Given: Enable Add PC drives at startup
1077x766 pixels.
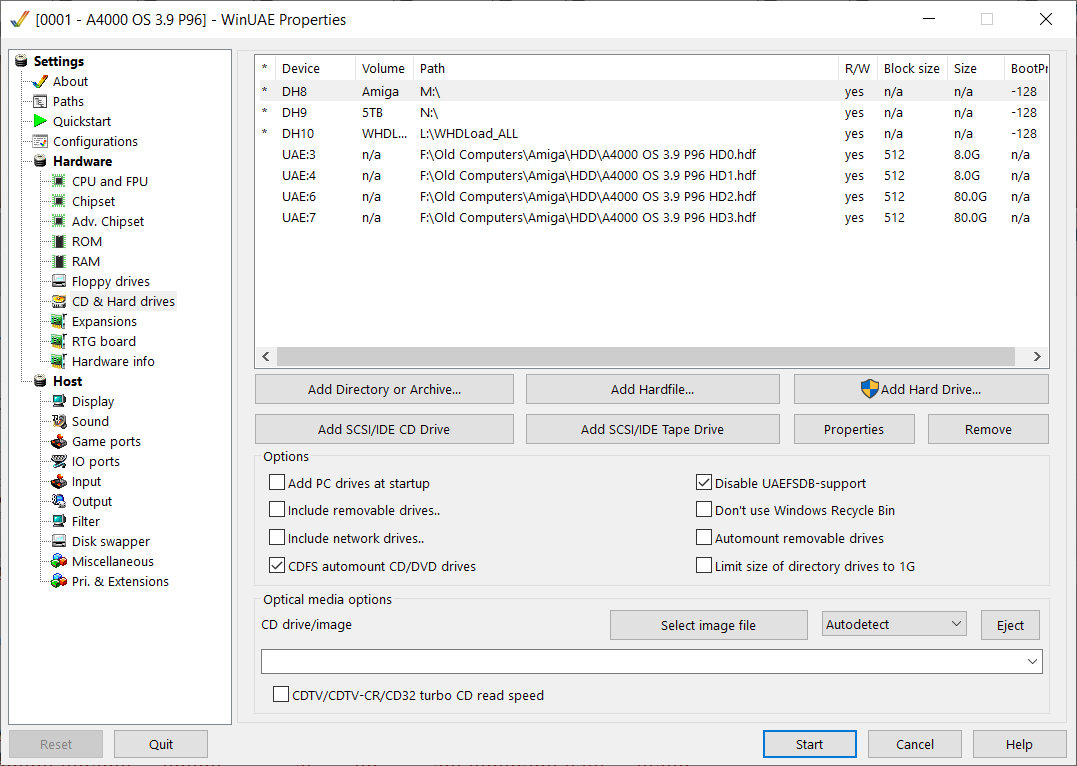Looking at the screenshot, I should click(x=277, y=482).
